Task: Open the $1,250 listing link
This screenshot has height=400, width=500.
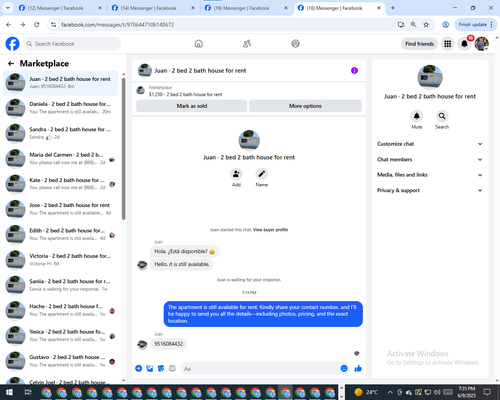Action: [185, 94]
